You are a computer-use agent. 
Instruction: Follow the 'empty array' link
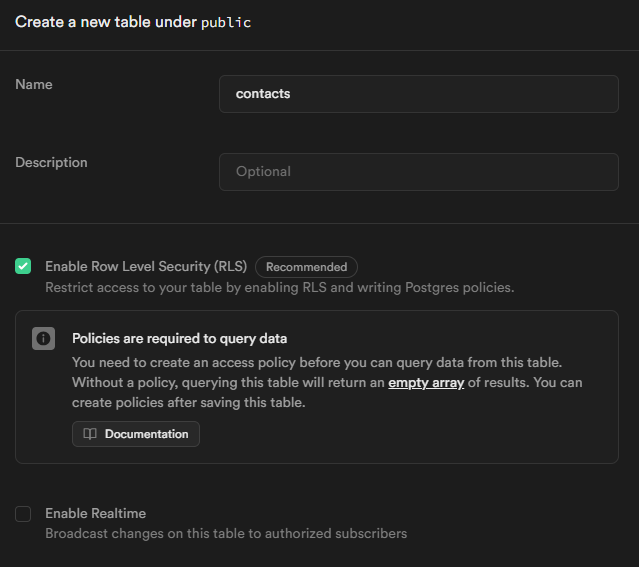pos(426,383)
